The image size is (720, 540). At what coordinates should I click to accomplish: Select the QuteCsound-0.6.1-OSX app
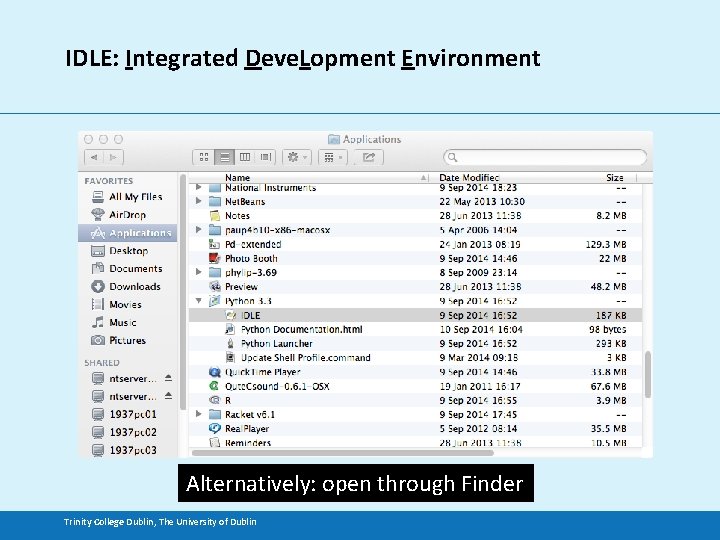click(x=415, y=386)
